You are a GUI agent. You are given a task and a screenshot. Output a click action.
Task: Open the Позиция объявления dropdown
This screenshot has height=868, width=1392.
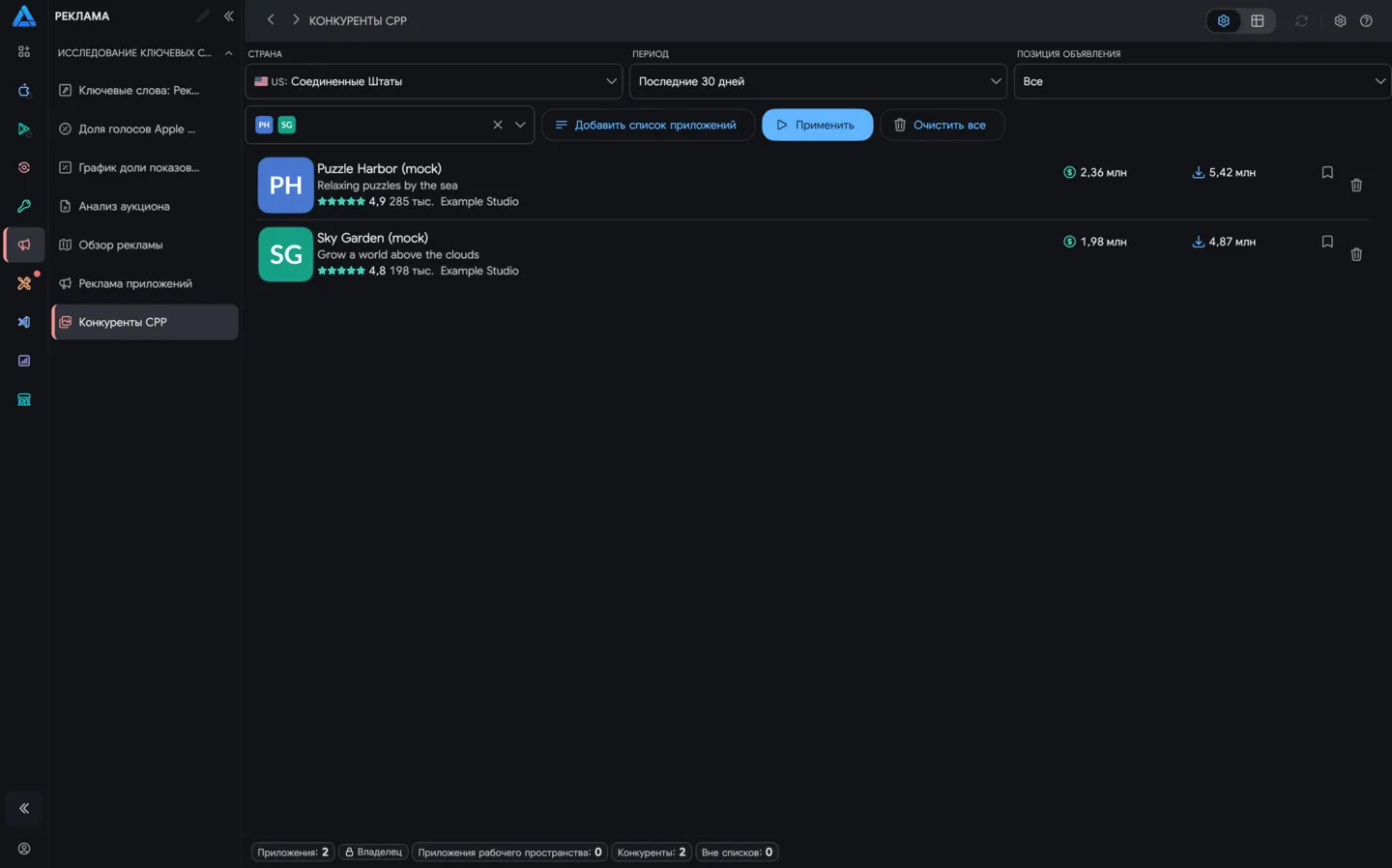(1203, 81)
